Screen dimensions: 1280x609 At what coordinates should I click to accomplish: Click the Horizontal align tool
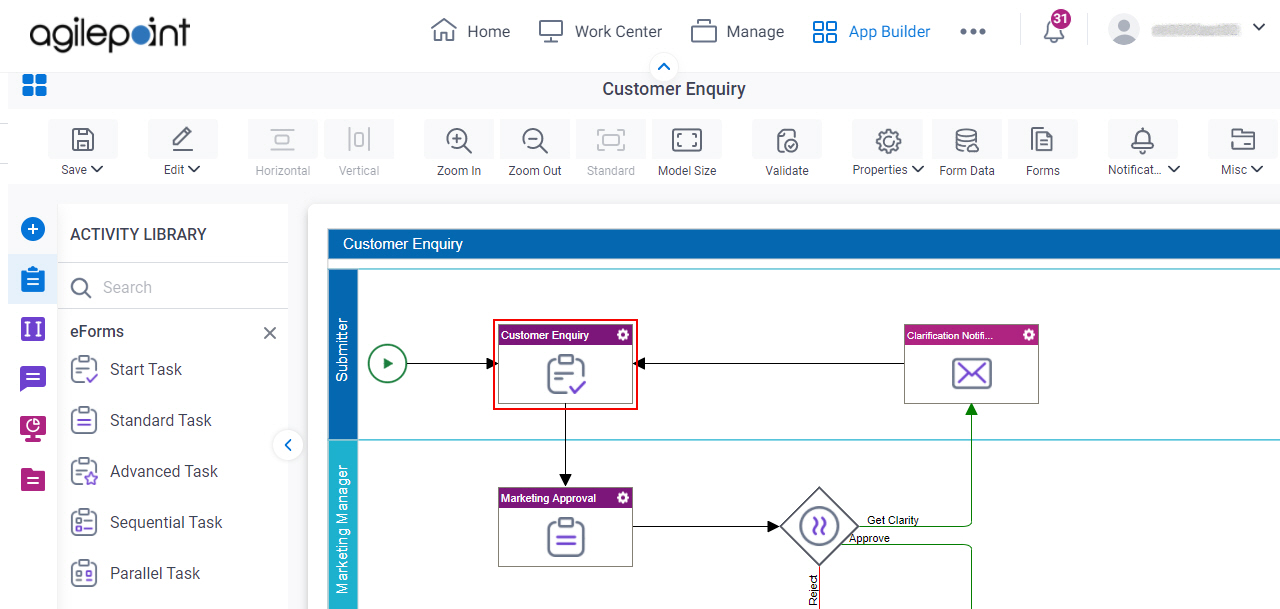(283, 149)
